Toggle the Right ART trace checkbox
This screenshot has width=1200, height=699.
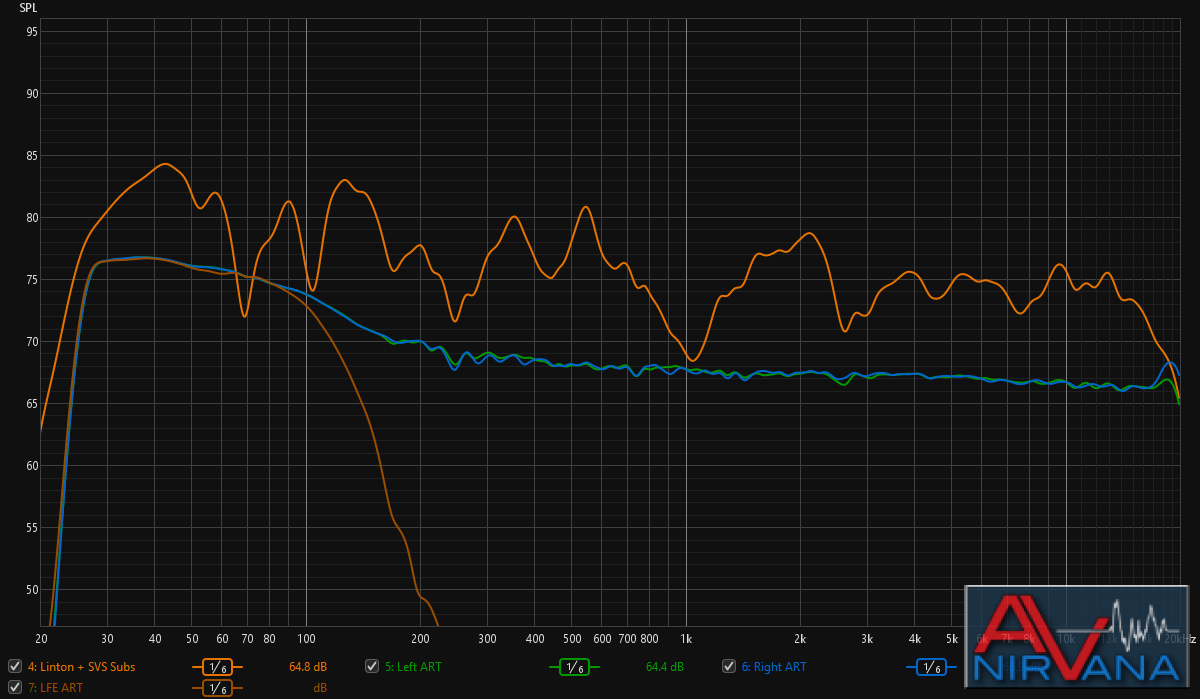pyautogui.click(x=730, y=666)
